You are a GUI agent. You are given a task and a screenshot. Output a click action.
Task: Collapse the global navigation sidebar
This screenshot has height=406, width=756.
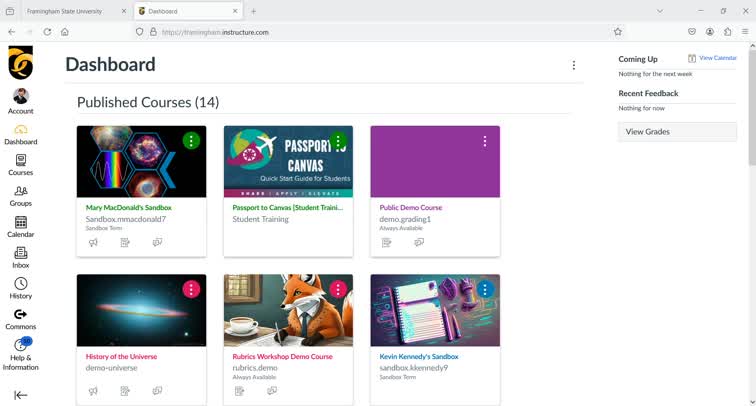(20, 395)
